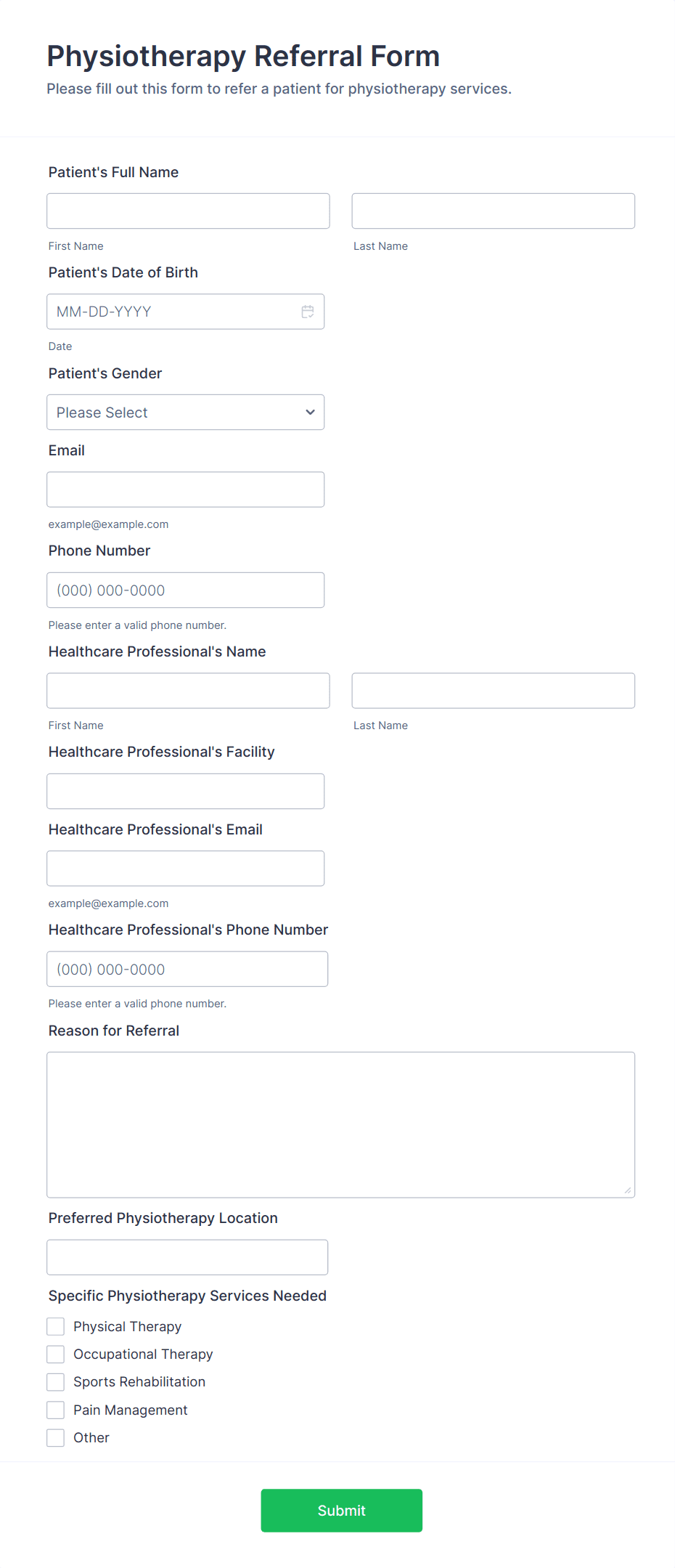
Task: Click Healthcare Professional's Email field
Action: (185, 868)
